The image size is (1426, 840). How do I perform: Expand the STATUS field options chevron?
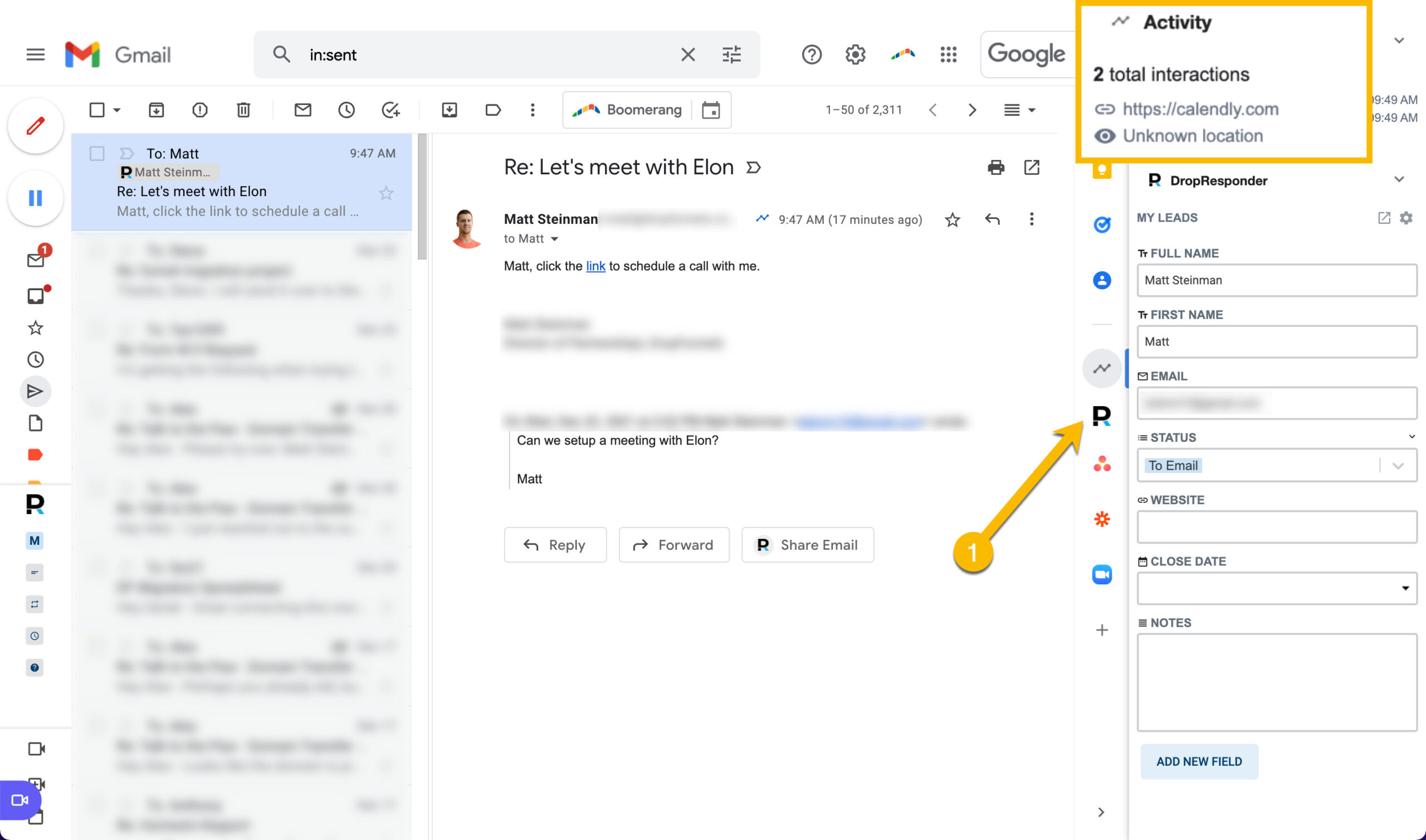coord(1412,436)
